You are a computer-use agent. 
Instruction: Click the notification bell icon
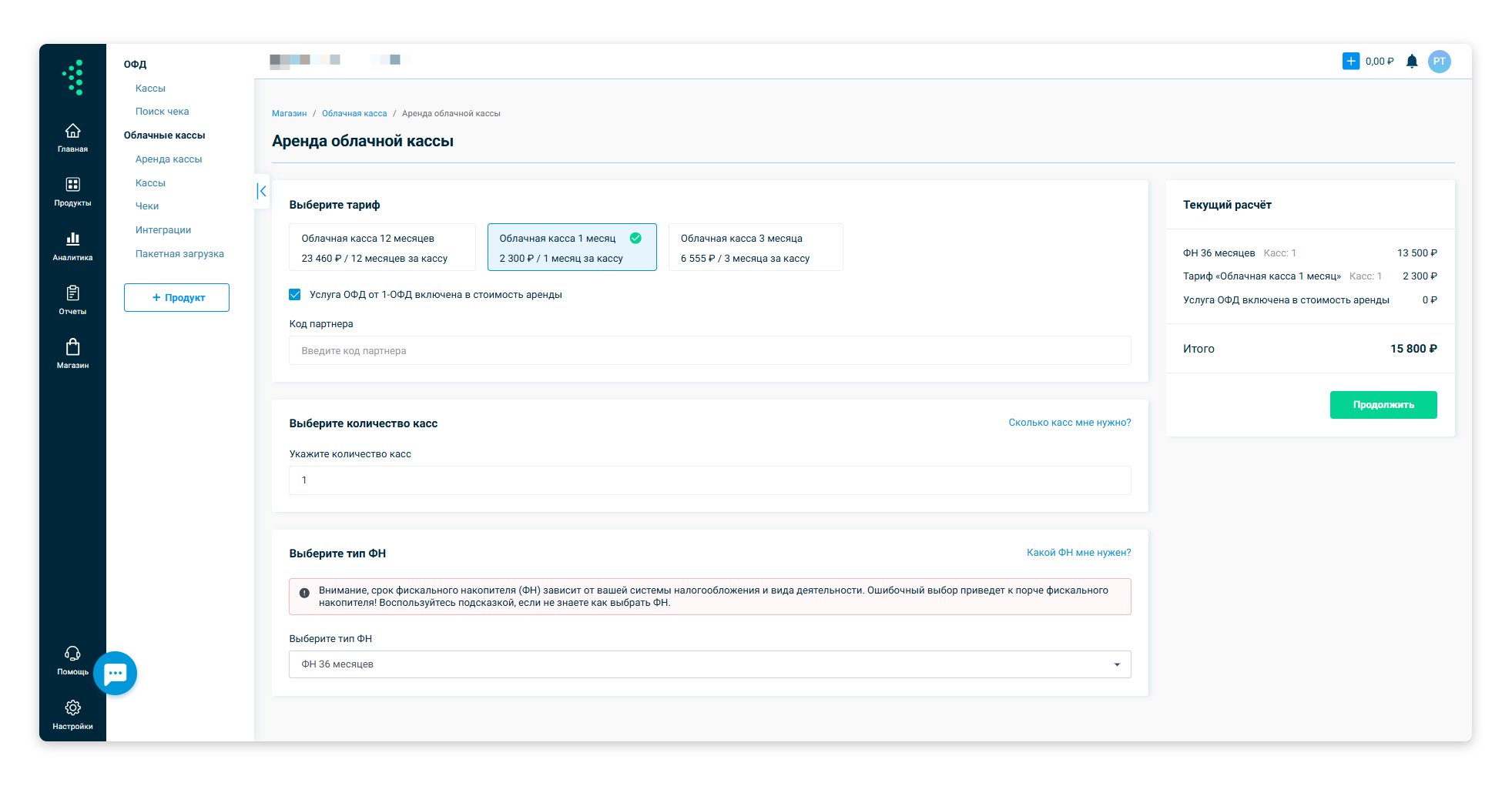(x=1411, y=62)
